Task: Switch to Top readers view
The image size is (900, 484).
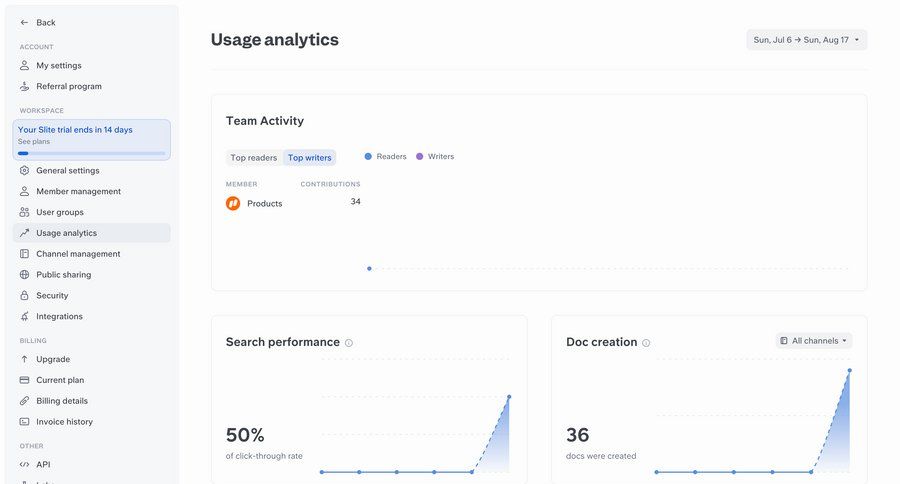Action: pyautogui.click(x=253, y=158)
